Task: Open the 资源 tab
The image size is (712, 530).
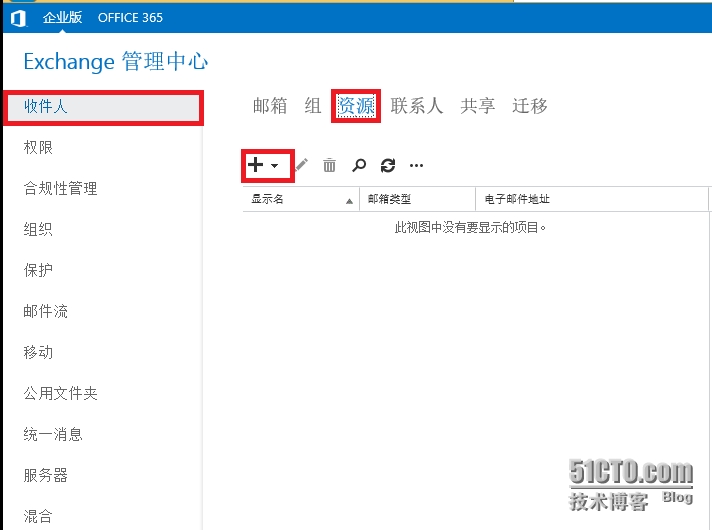Action: [x=356, y=106]
